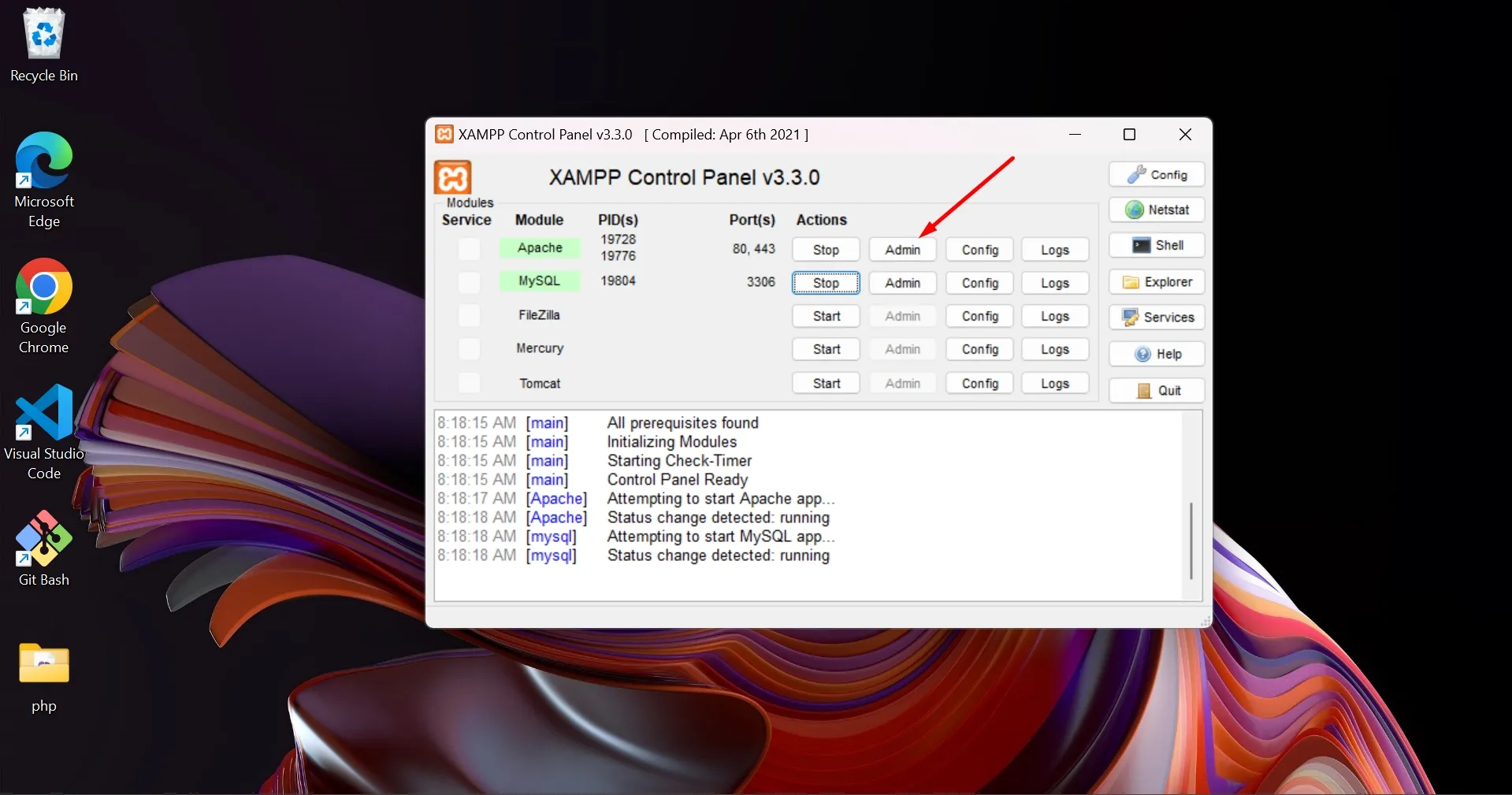1512x795 pixels.
Task: Click MySQL PID 19804
Action: pyautogui.click(x=618, y=281)
